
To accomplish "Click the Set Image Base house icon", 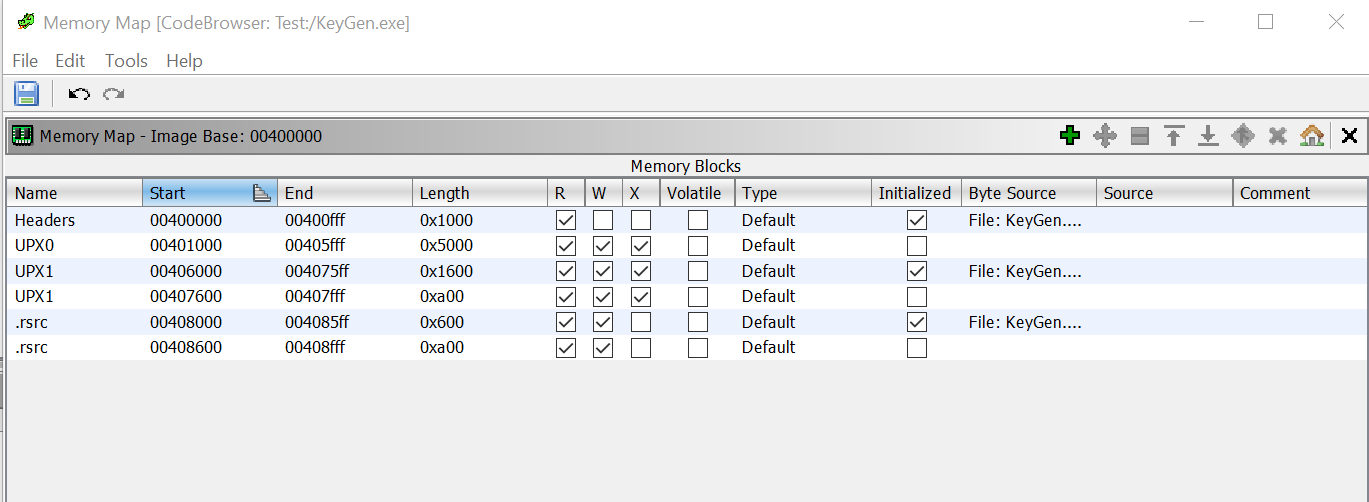I will click(x=1312, y=136).
